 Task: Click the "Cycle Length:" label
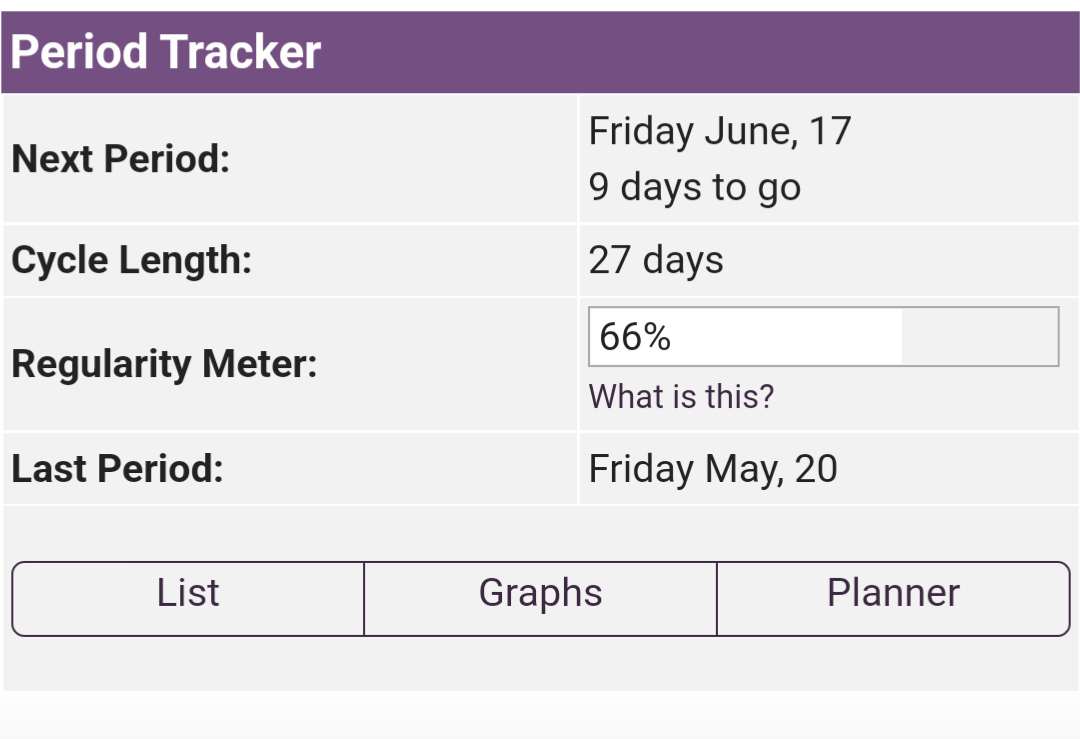pyautogui.click(x=131, y=260)
